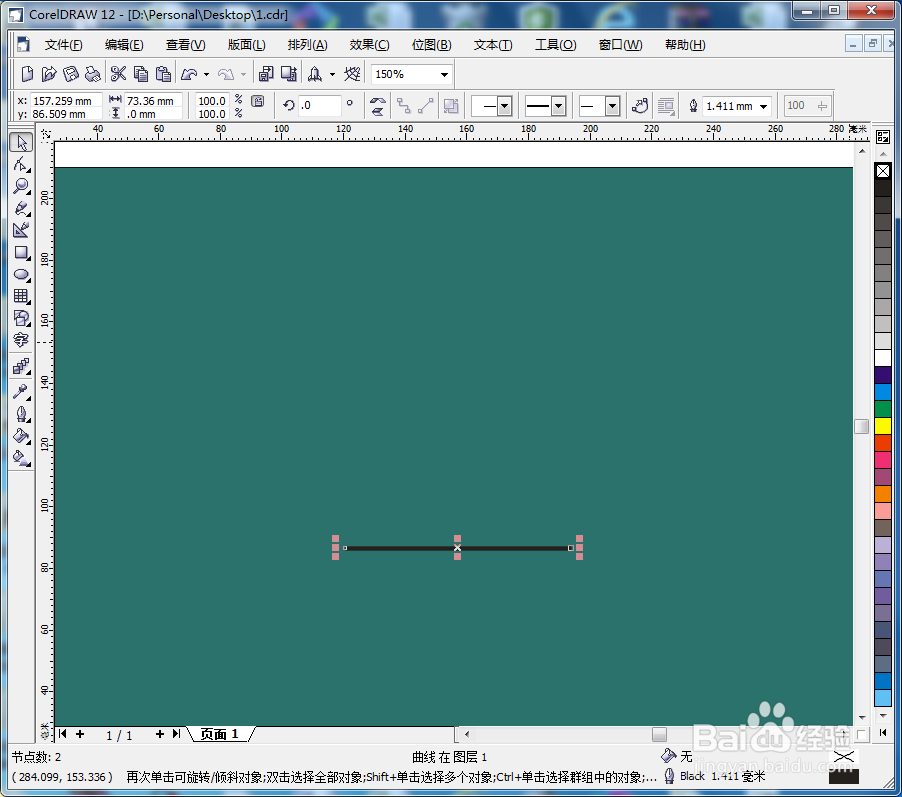Select the Text tool
Screen dimensions: 902x797
click(x=21, y=340)
